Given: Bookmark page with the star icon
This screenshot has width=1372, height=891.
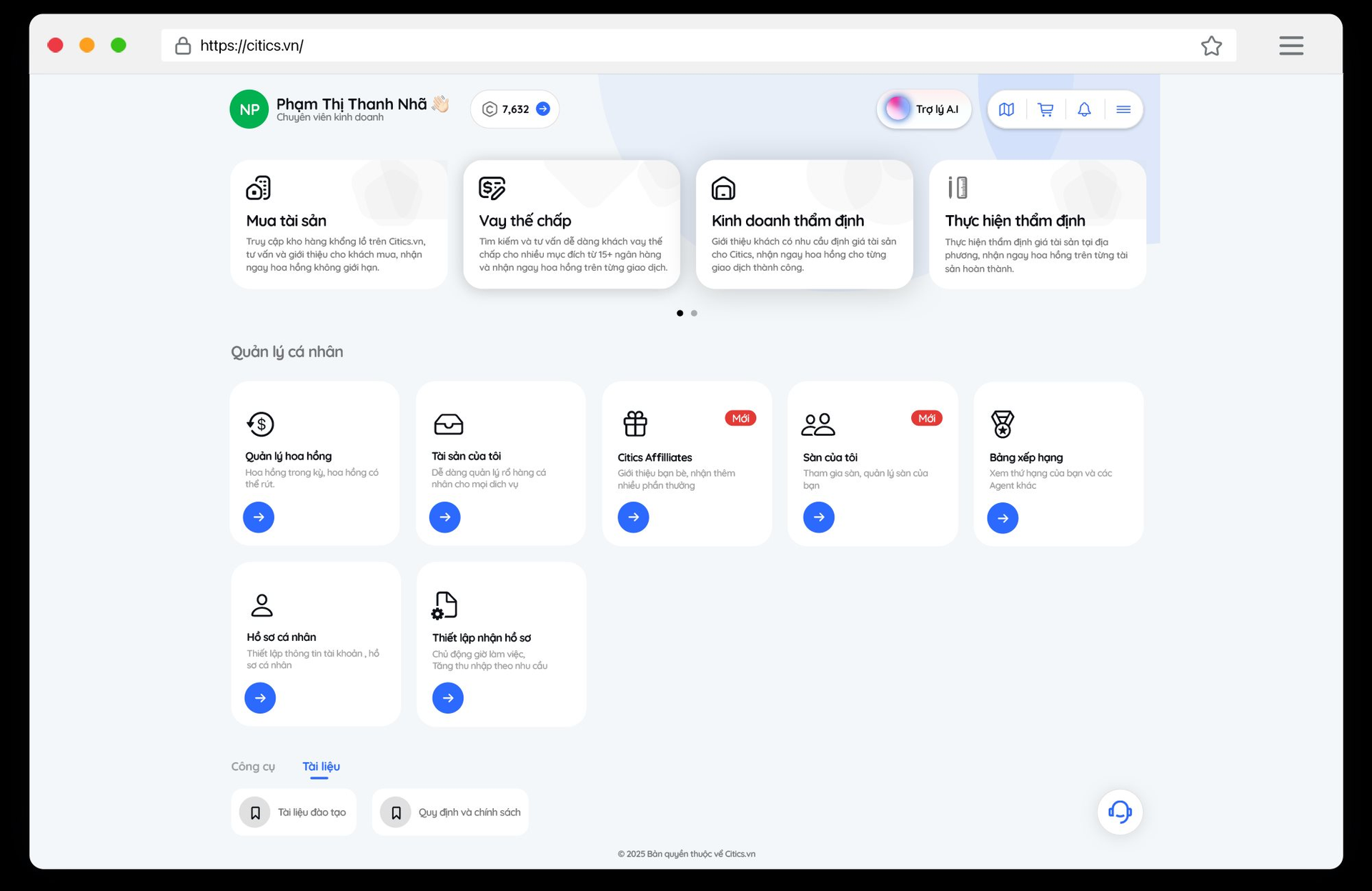Looking at the screenshot, I should (x=1211, y=46).
